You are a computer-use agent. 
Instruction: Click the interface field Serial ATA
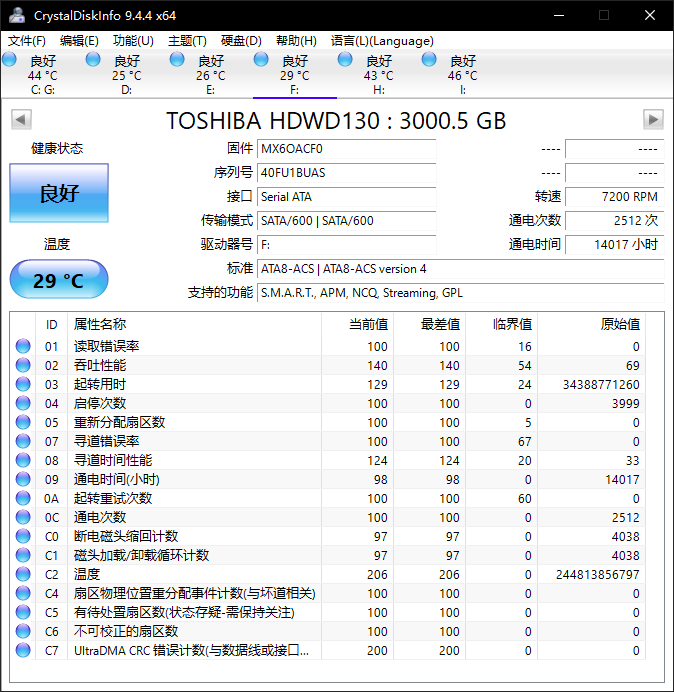click(346, 196)
